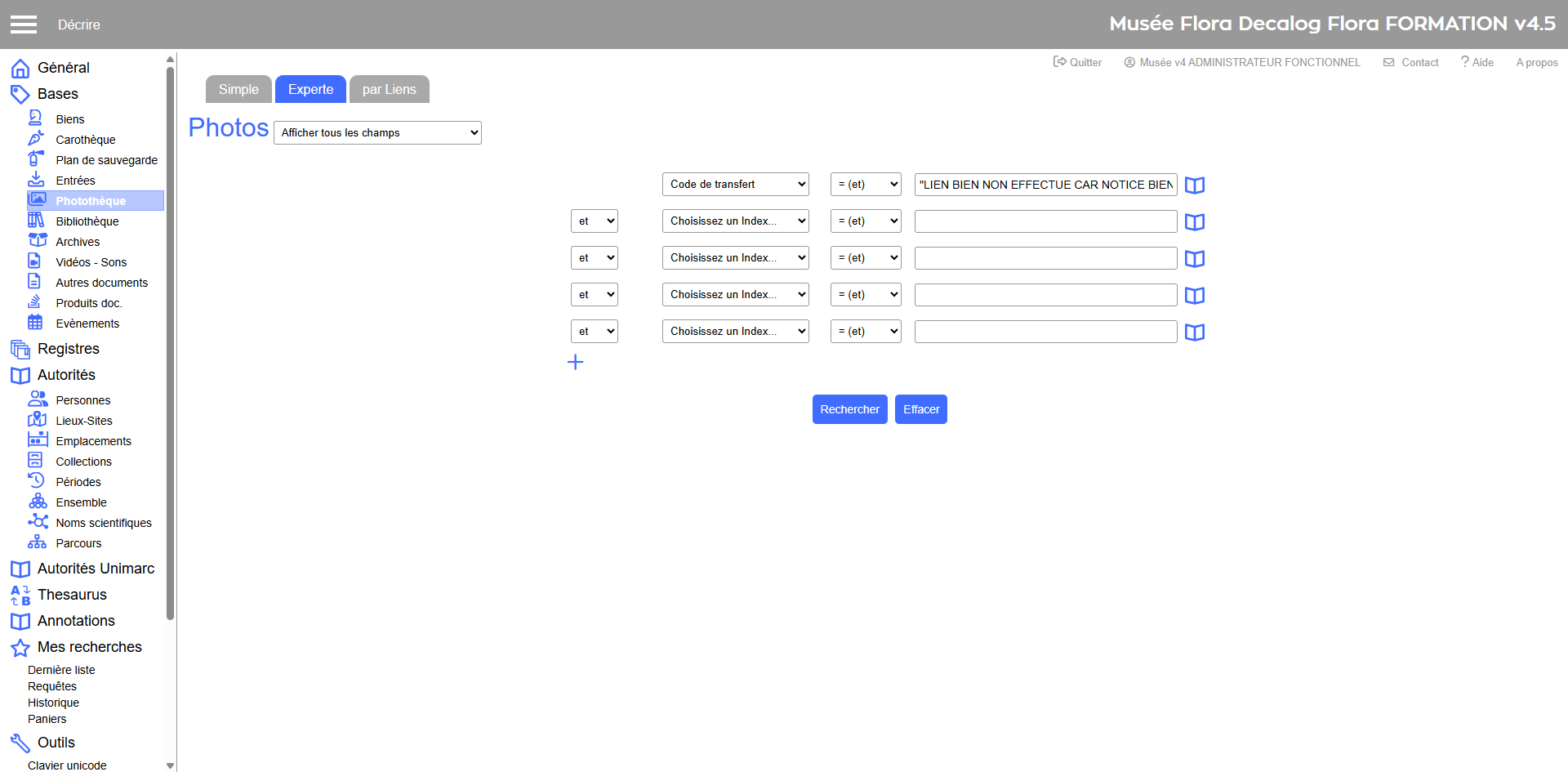The width and height of the screenshot is (1568, 772).
Task: Click the Quitter link
Action: [x=1077, y=62]
